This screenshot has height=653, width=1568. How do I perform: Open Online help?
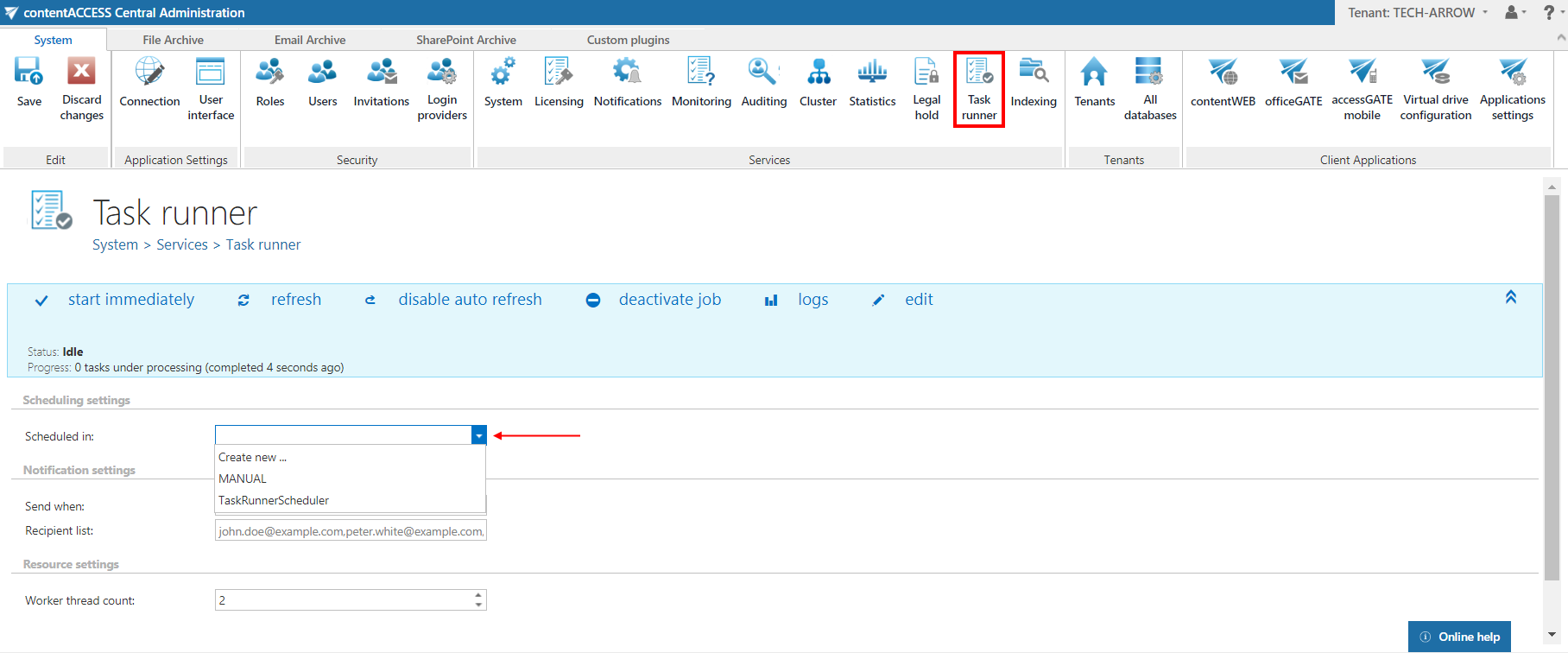(1459, 637)
